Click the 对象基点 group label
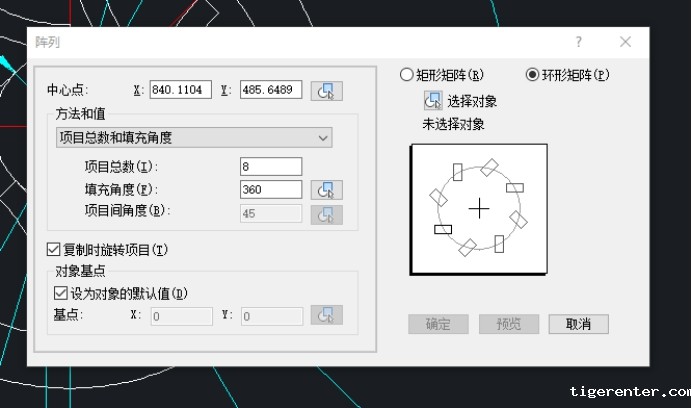The width and height of the screenshot is (692, 408). pyautogui.click(x=80, y=271)
